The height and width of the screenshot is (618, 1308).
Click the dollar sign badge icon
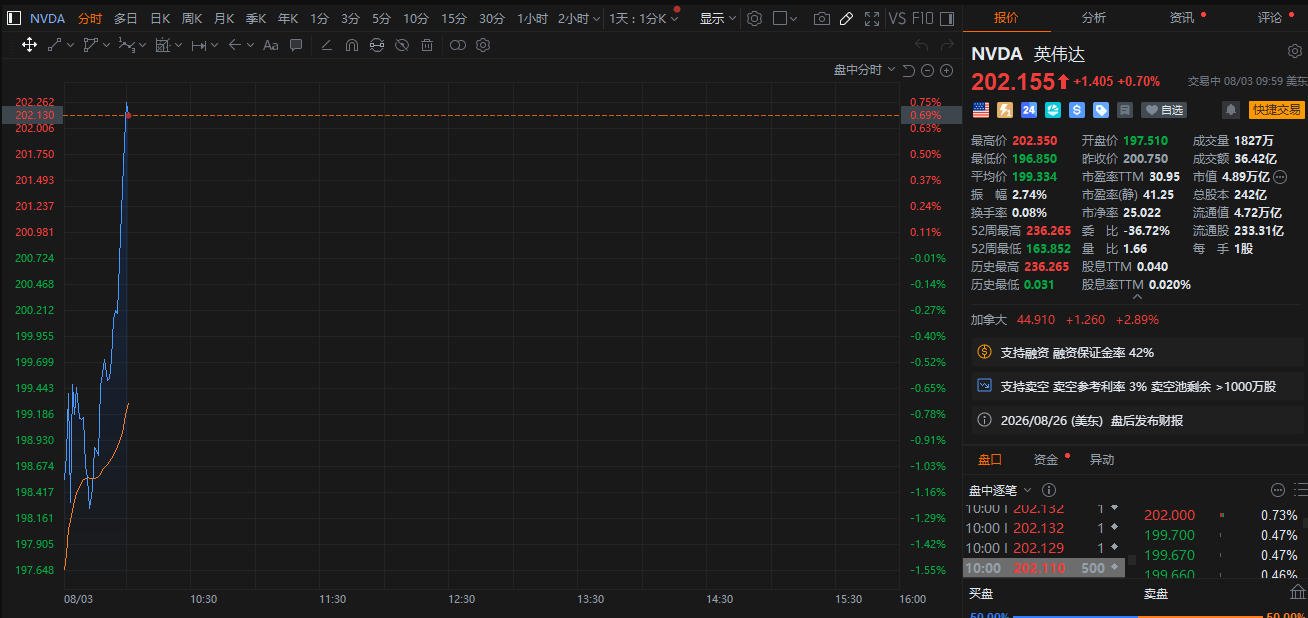pos(1077,110)
